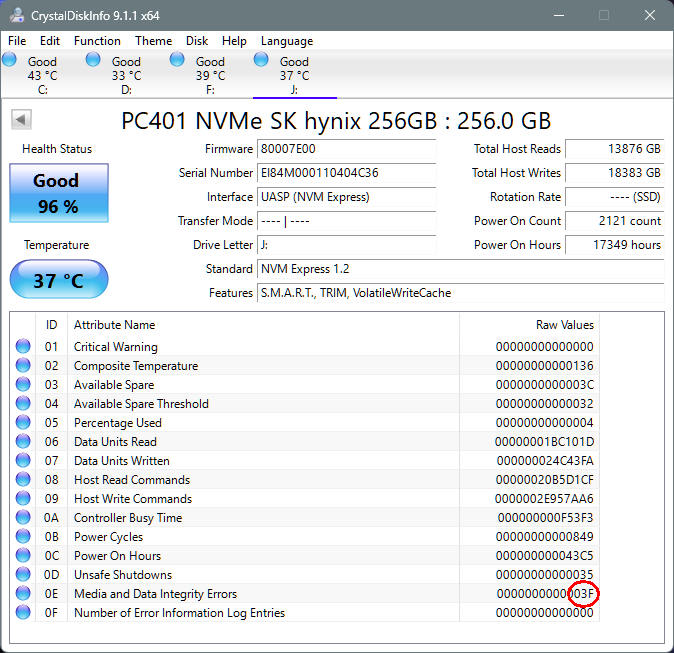Click the status orb for Media and Data Integrity Errors
Viewport: 674px width, 653px height.
pos(23,594)
